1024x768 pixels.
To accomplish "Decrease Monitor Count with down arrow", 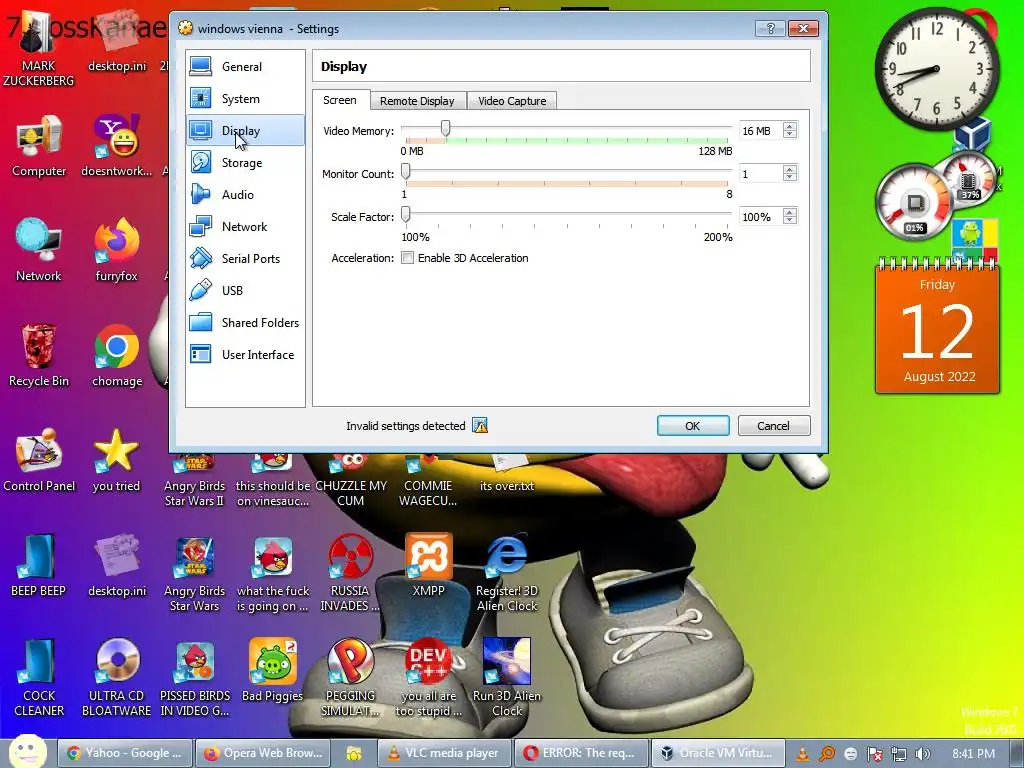I will pos(790,178).
